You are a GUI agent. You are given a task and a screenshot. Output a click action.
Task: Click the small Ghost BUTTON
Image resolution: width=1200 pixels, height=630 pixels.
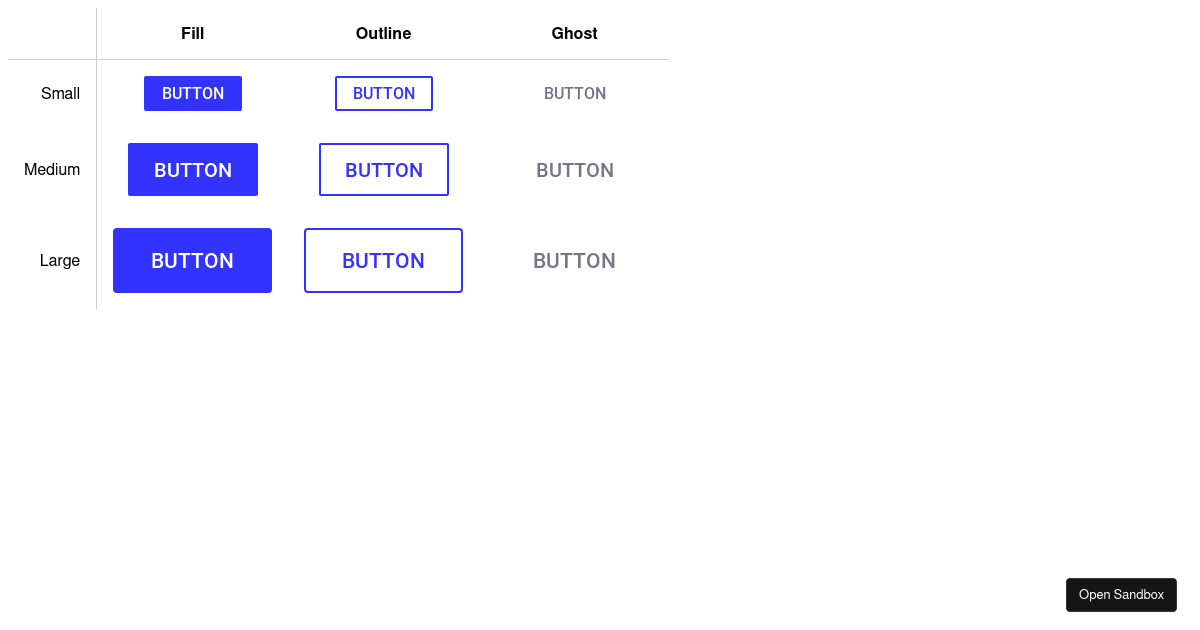tap(574, 93)
